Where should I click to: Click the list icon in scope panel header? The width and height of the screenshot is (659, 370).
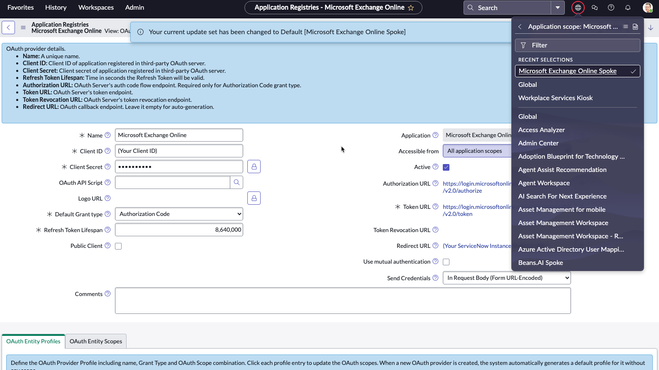click(625, 26)
